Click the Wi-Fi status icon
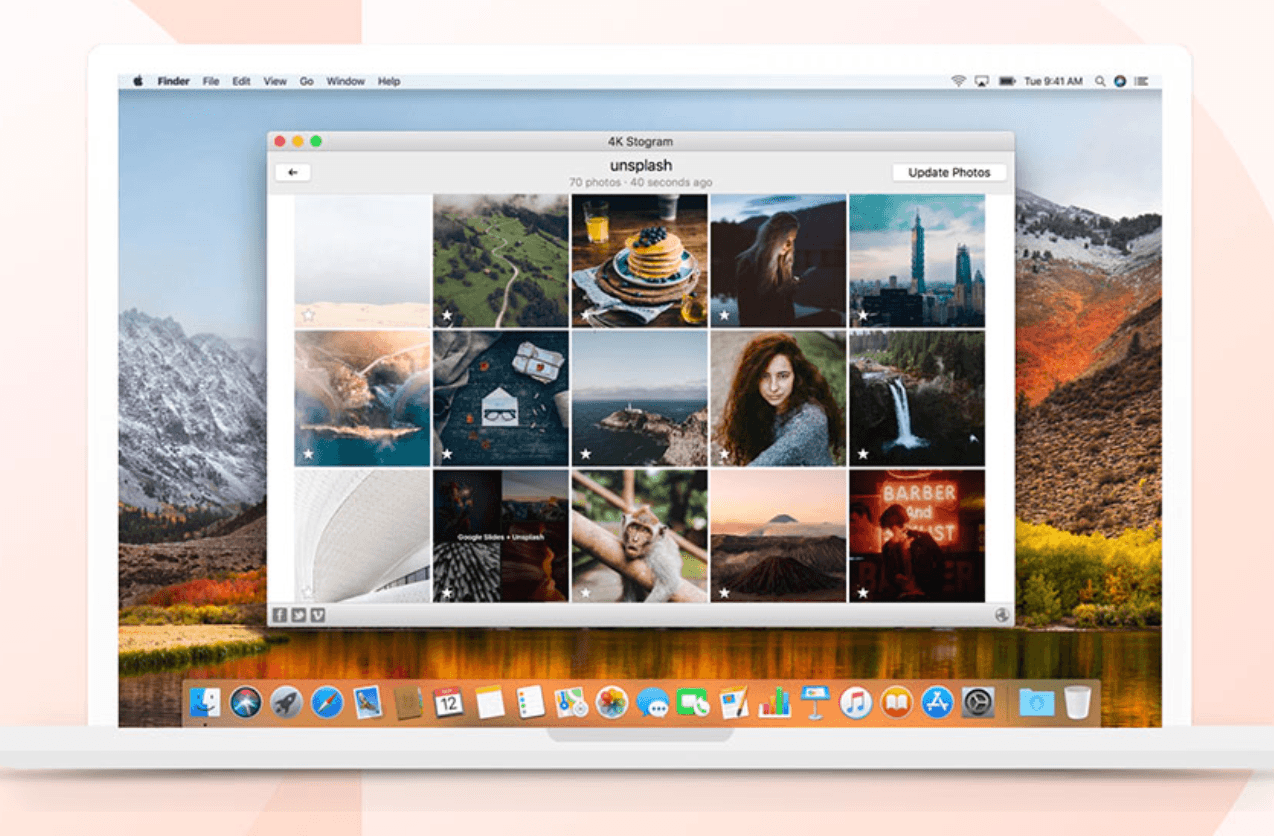Image resolution: width=1274 pixels, height=836 pixels. pyautogui.click(x=958, y=81)
